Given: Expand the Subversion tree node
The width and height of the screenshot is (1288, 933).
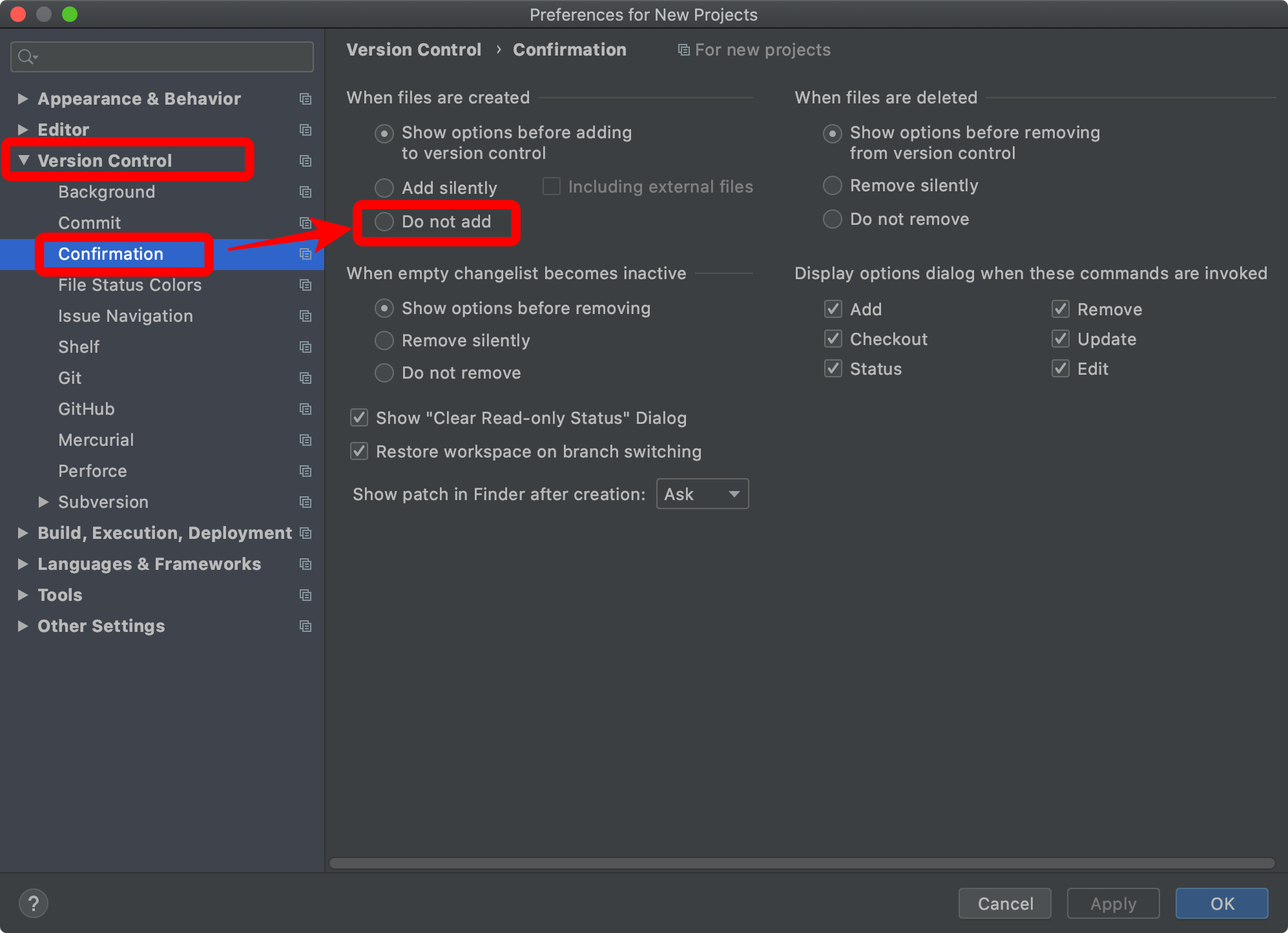Looking at the screenshot, I should 43,502.
